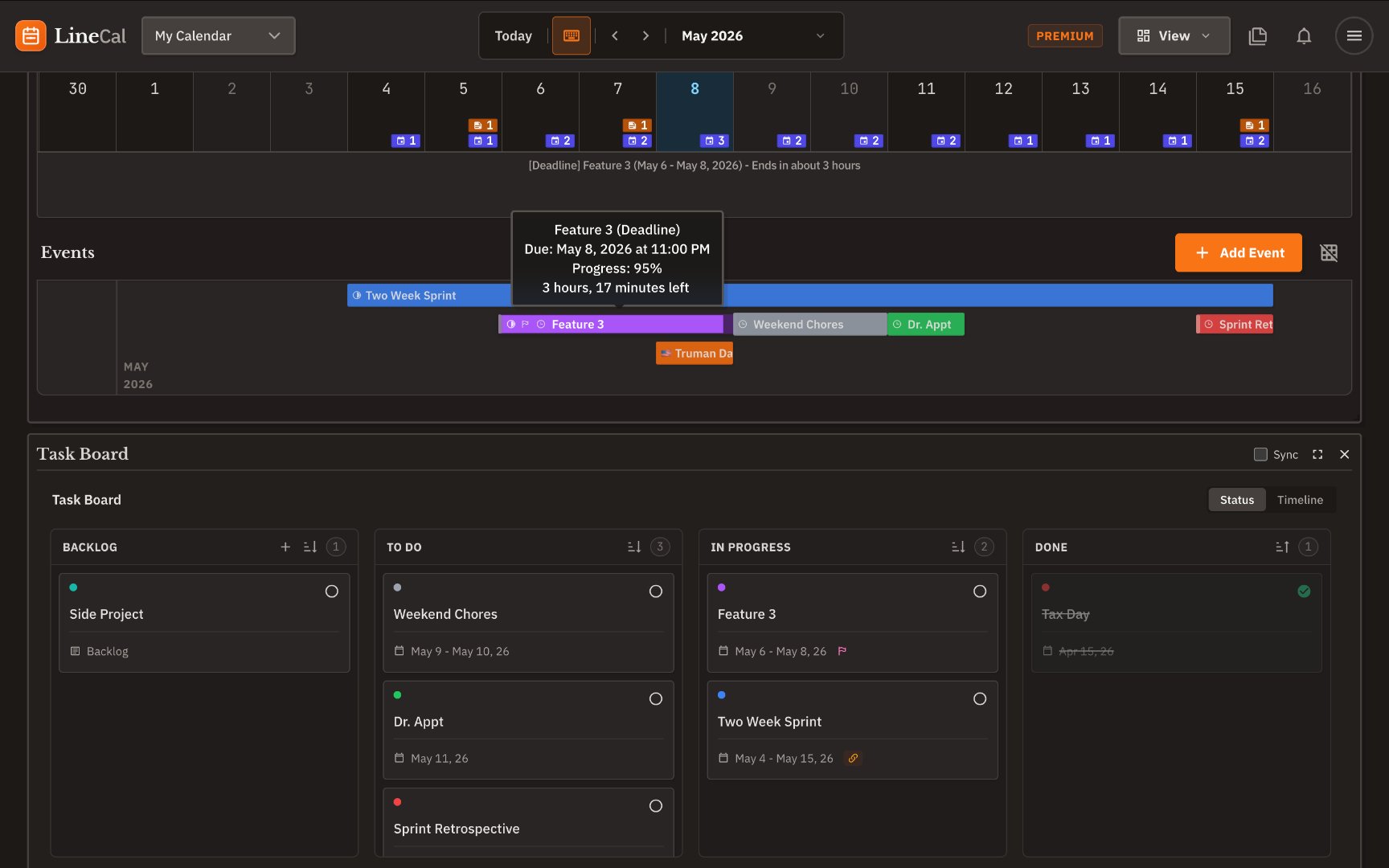Sort the Backlog column
The height and width of the screenshot is (868, 1389).
pos(310,547)
